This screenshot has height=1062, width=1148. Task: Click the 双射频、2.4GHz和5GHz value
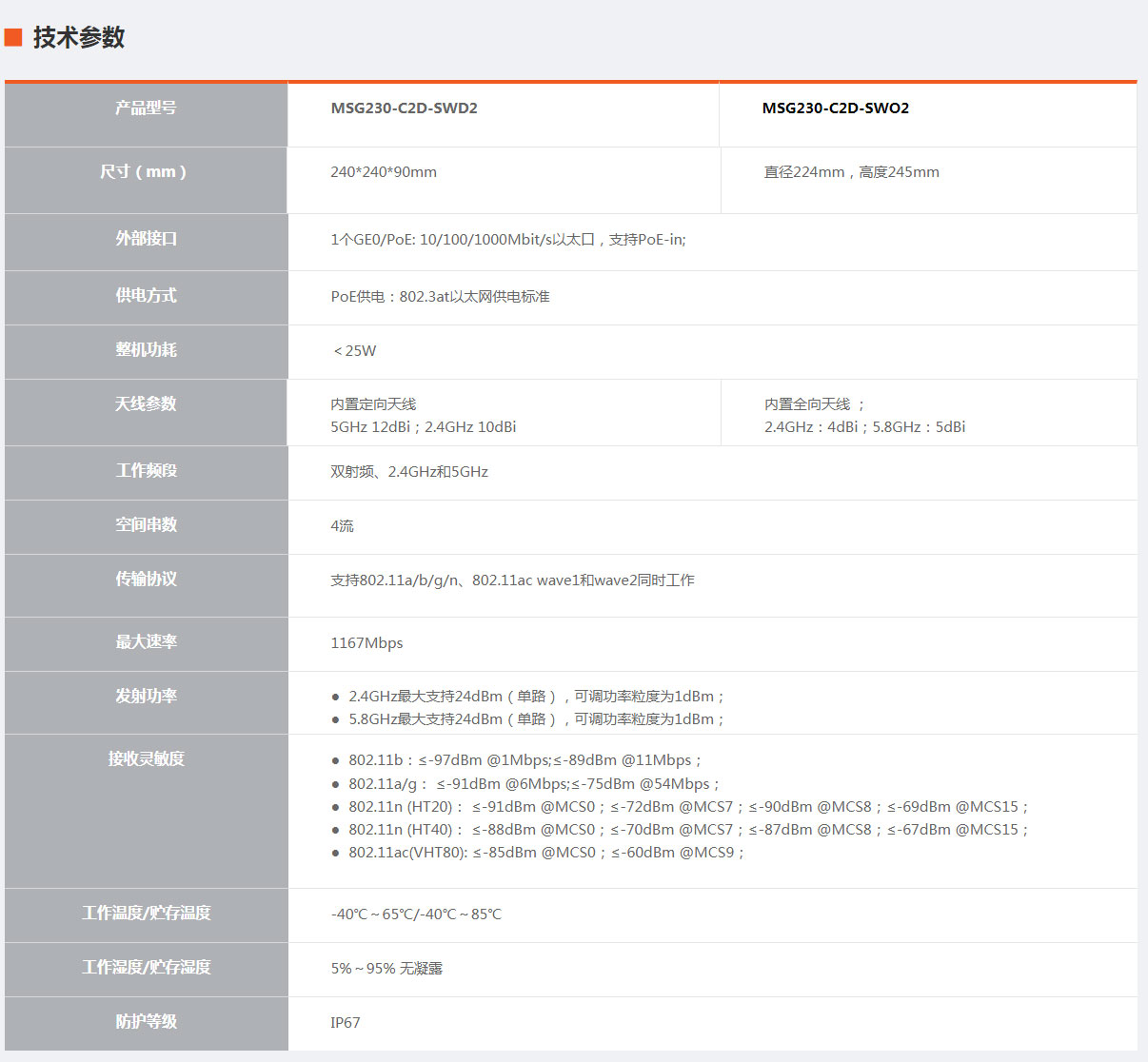(409, 472)
